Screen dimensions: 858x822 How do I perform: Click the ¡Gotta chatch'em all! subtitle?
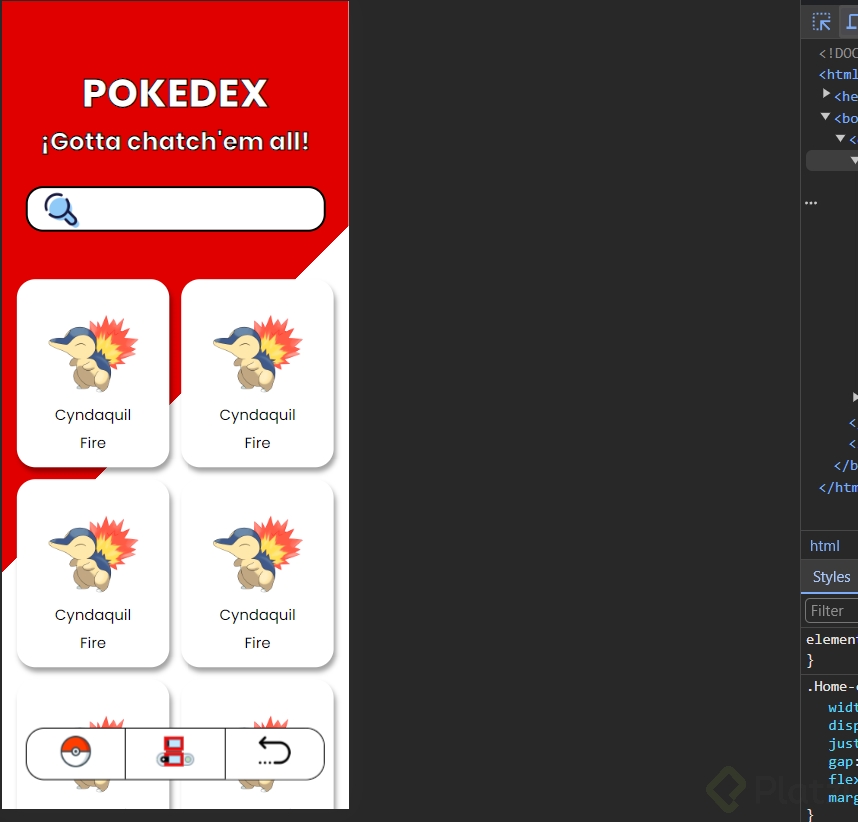[175, 142]
